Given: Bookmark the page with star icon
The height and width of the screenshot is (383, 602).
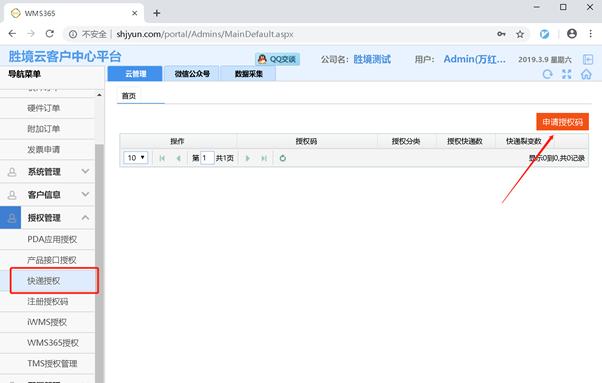Looking at the screenshot, I should 520,34.
